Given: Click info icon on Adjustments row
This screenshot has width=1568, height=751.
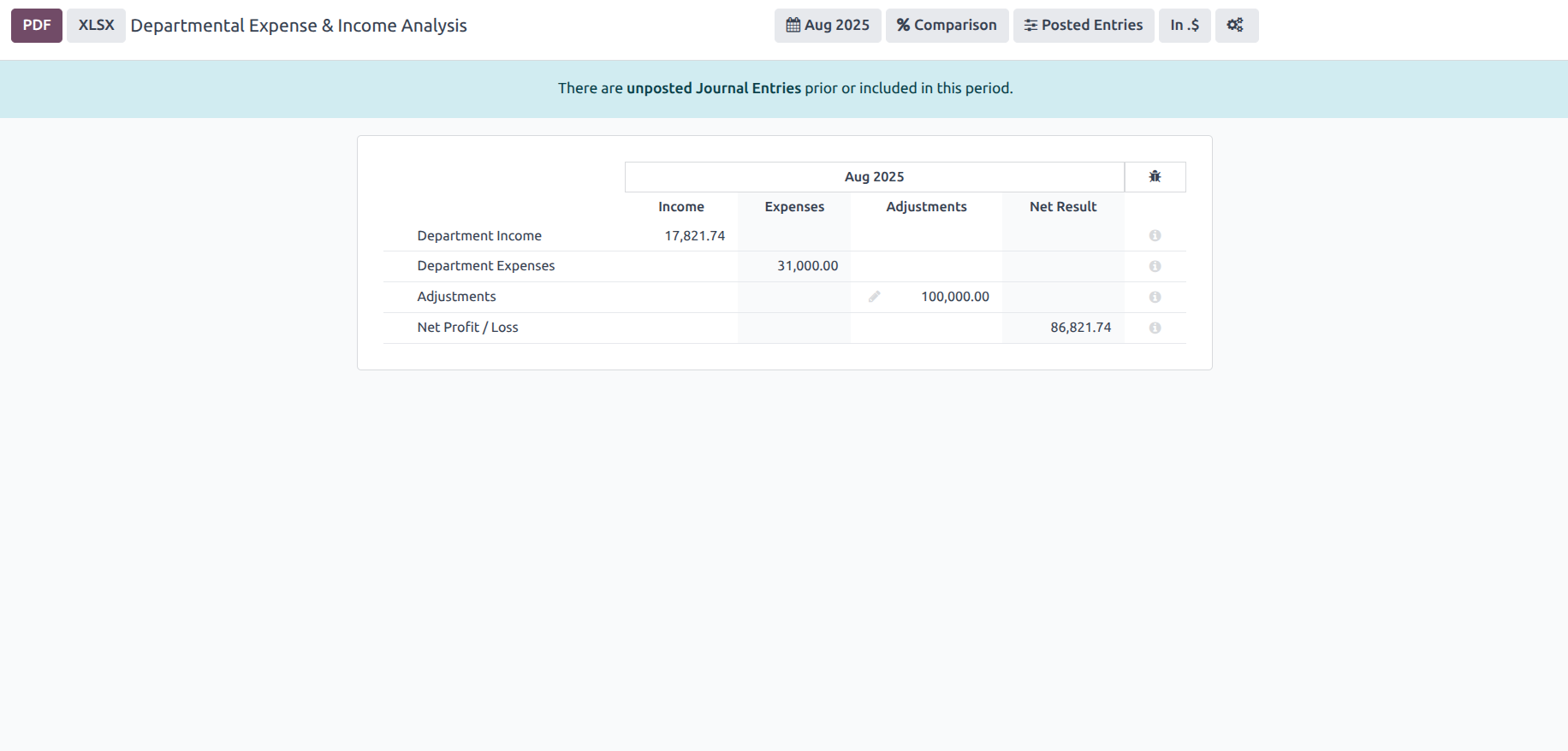Looking at the screenshot, I should point(1155,297).
